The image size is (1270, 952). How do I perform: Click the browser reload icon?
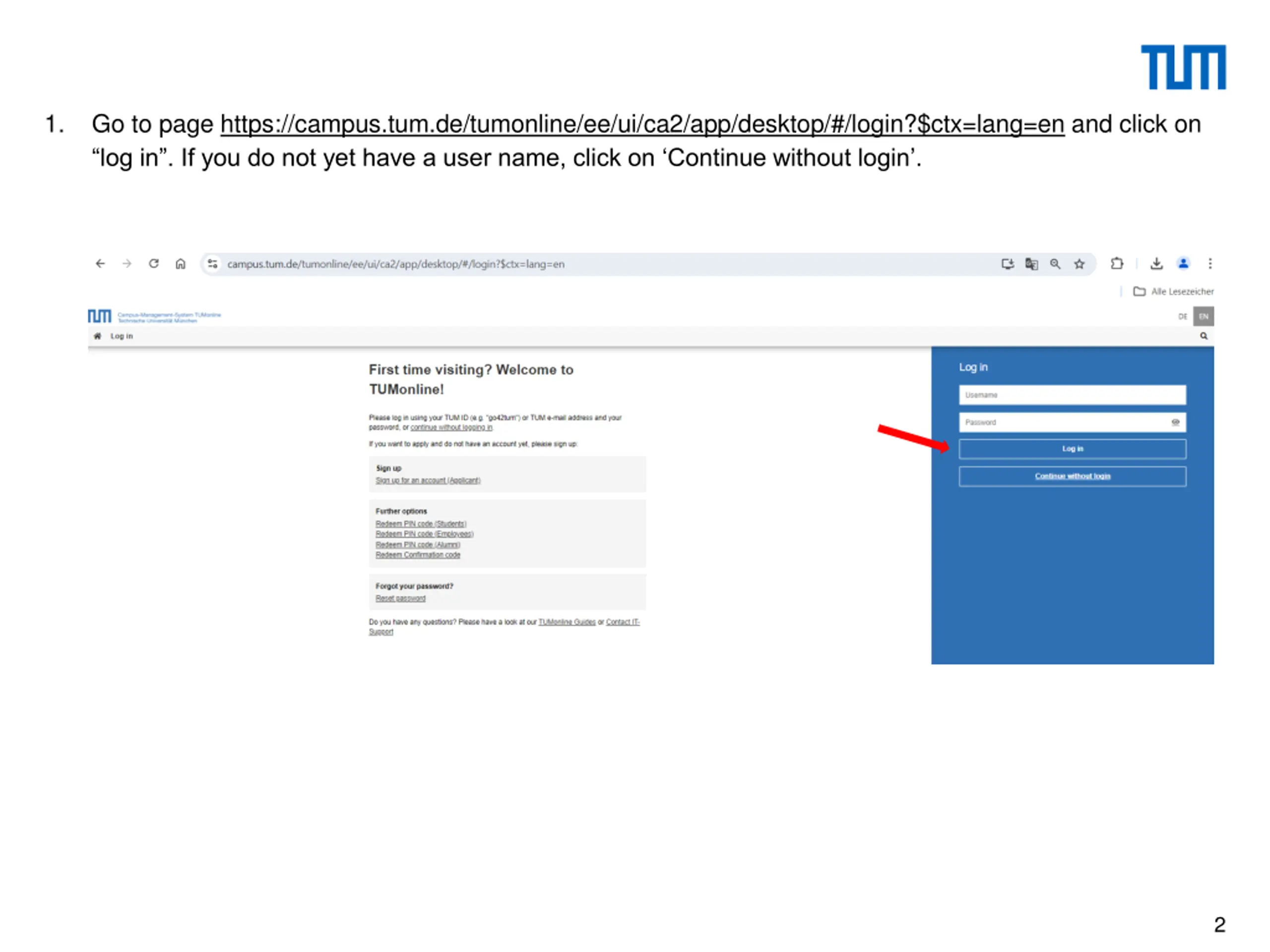point(153,264)
